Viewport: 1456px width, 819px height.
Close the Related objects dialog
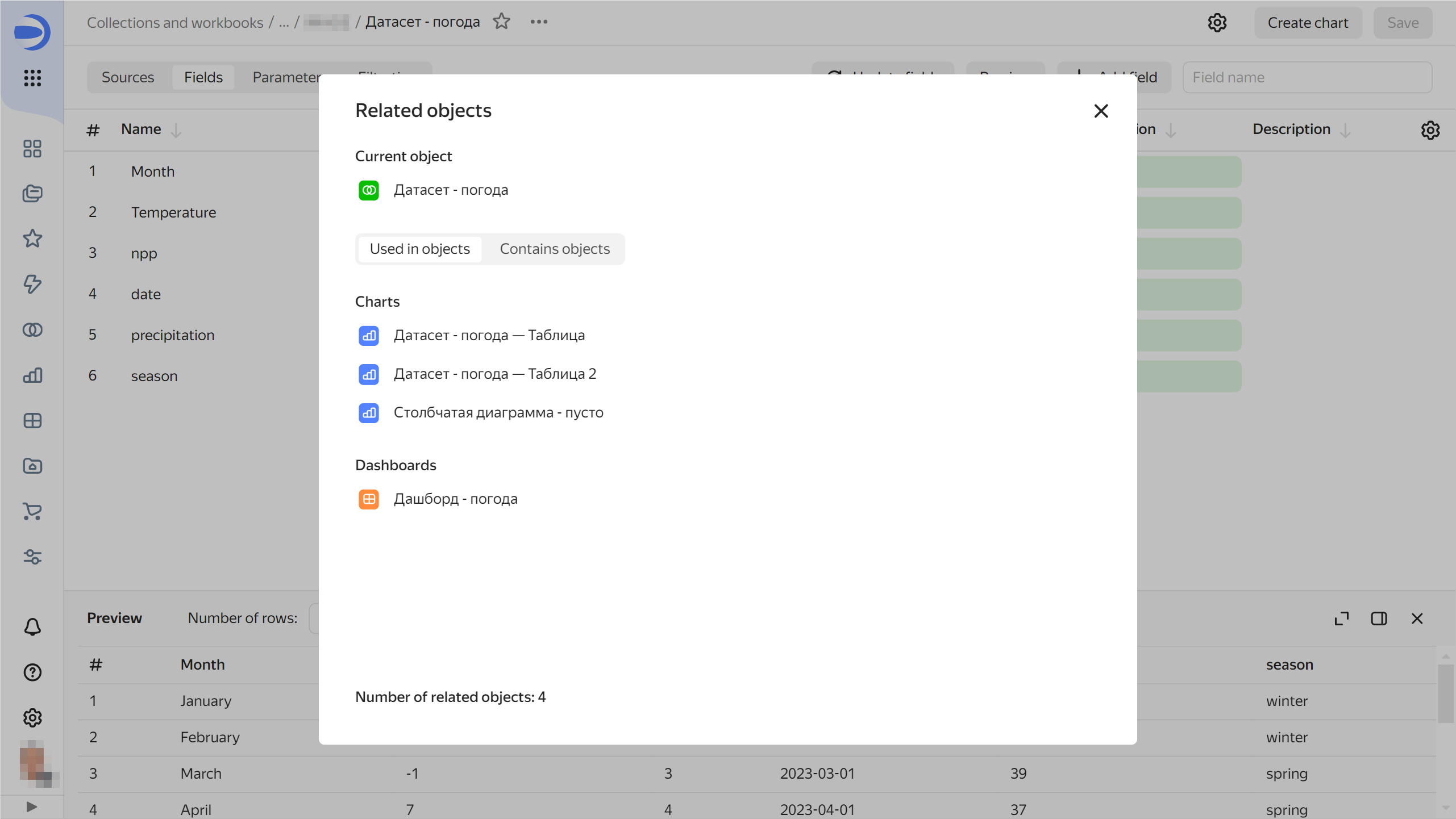(x=1101, y=111)
